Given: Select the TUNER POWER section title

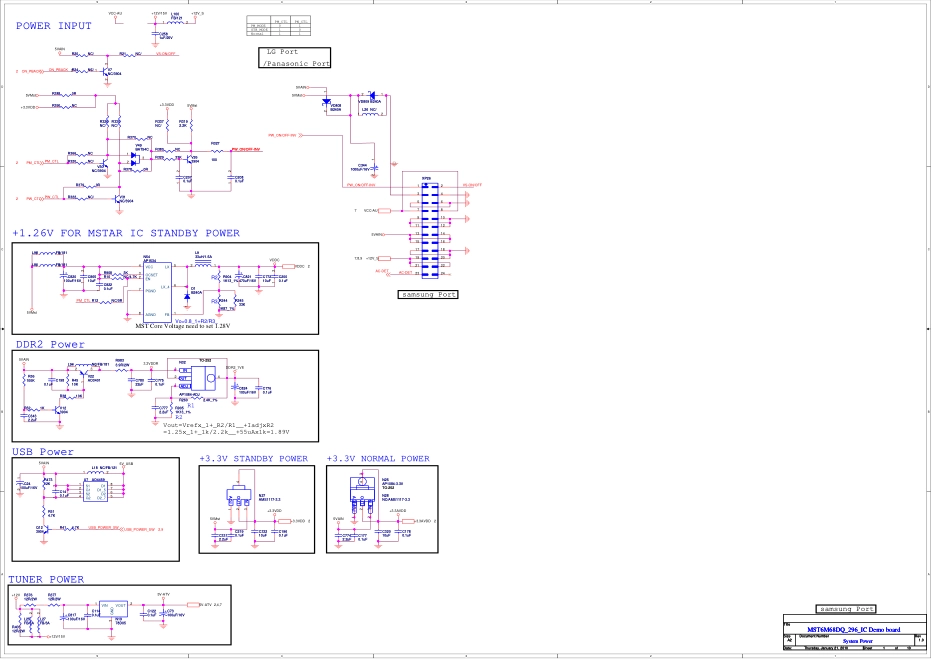Looking at the screenshot, I should pyautogui.click(x=46, y=579).
